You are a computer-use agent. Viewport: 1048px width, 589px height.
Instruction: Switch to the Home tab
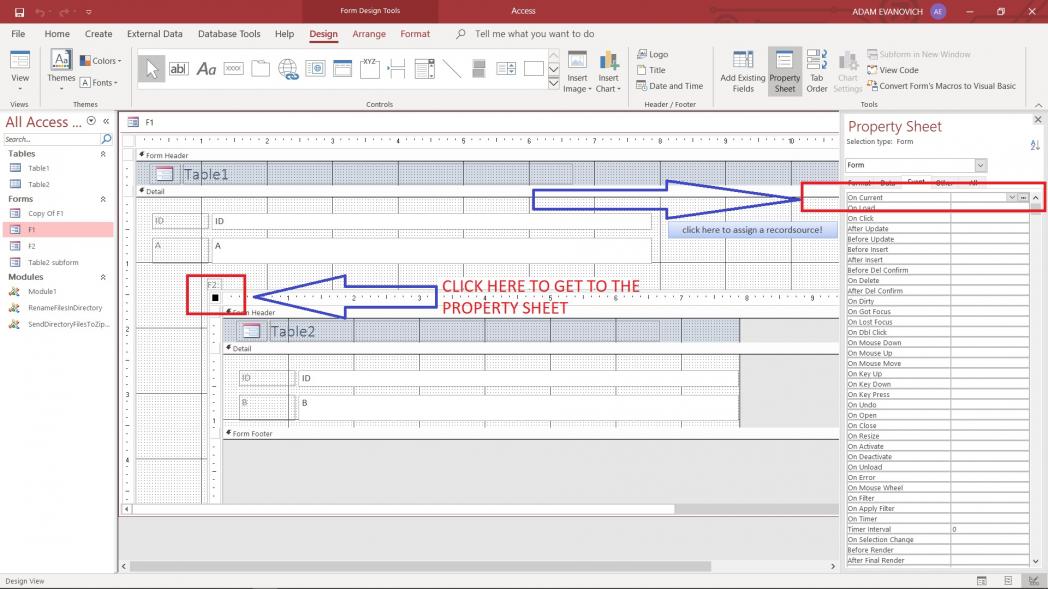click(x=57, y=34)
